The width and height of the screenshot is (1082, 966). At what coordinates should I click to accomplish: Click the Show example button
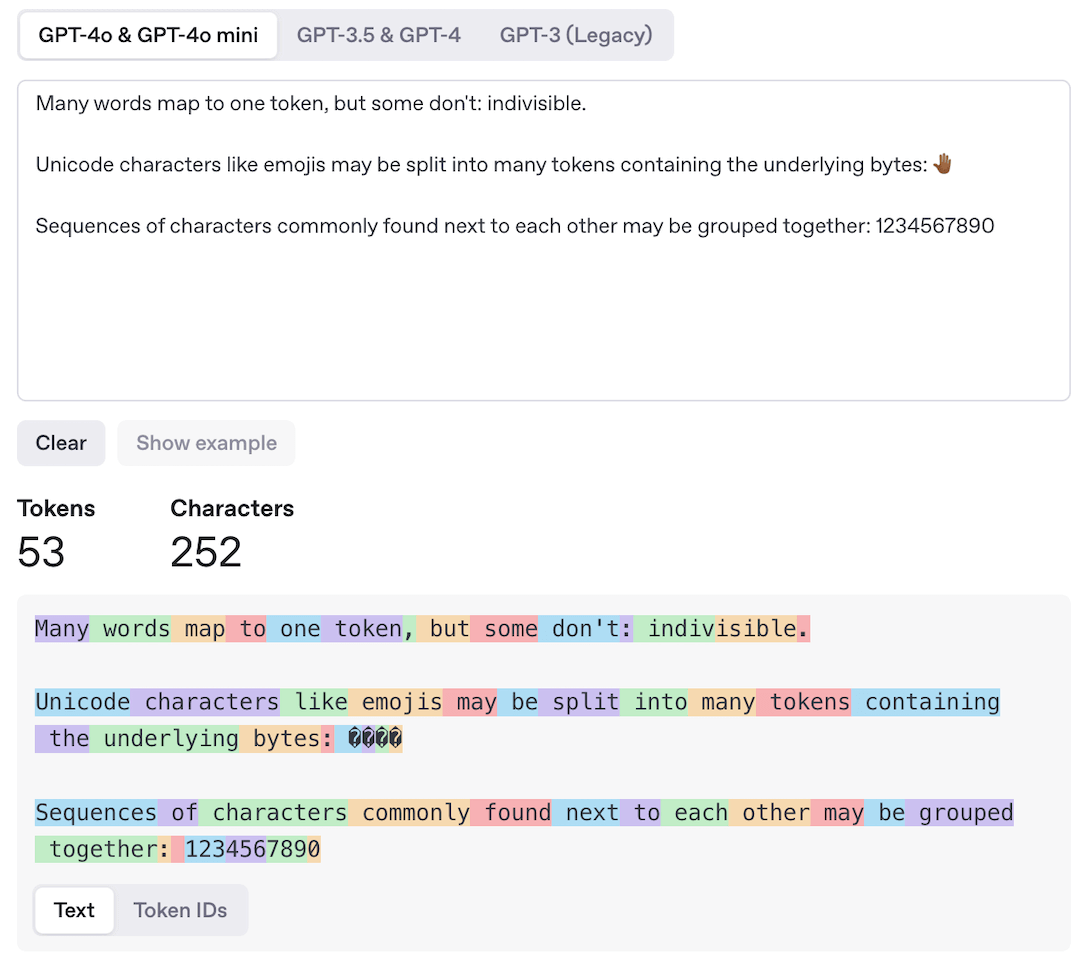[x=206, y=443]
